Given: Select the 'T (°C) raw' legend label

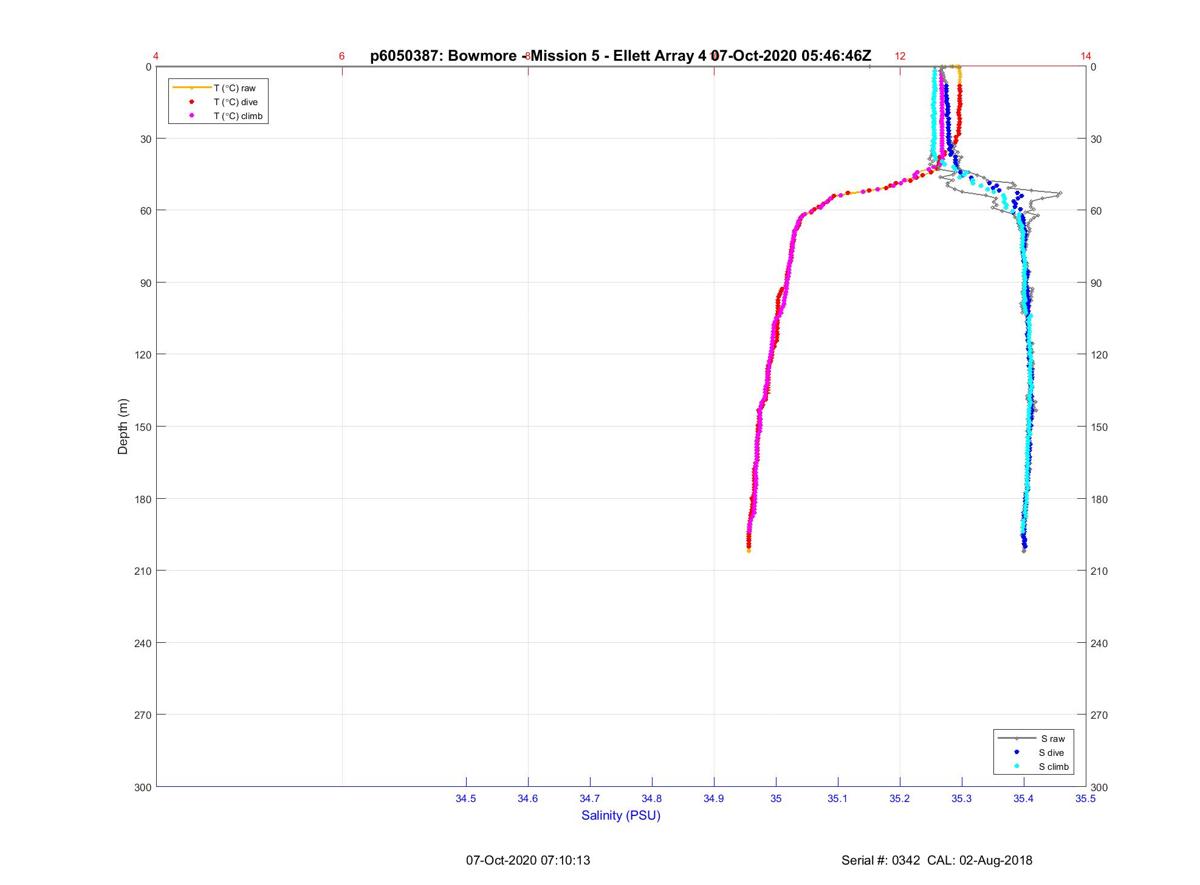Looking at the screenshot, I should coord(234,88).
